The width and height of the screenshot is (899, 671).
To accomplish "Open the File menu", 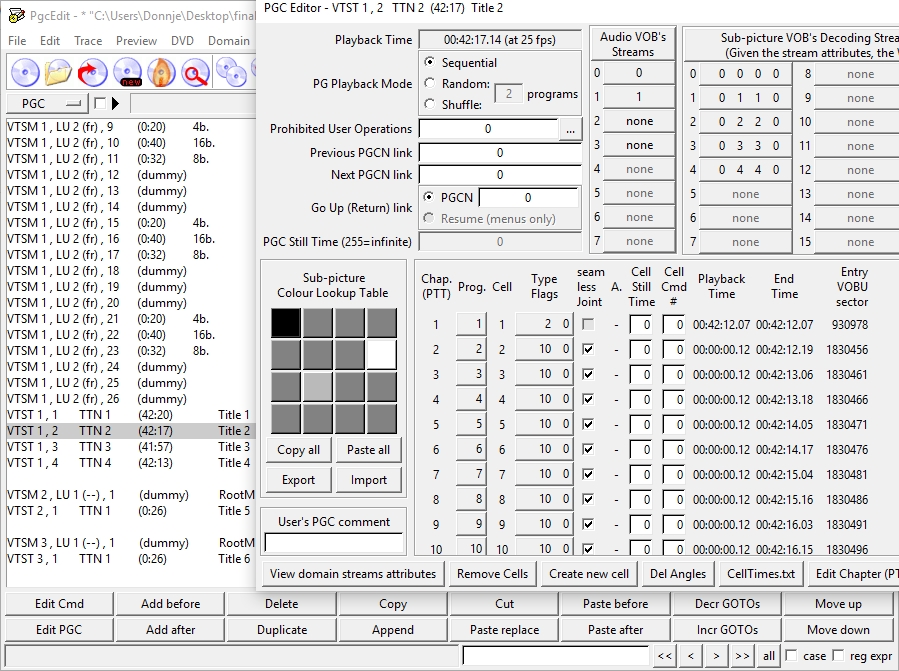I will tap(17, 41).
